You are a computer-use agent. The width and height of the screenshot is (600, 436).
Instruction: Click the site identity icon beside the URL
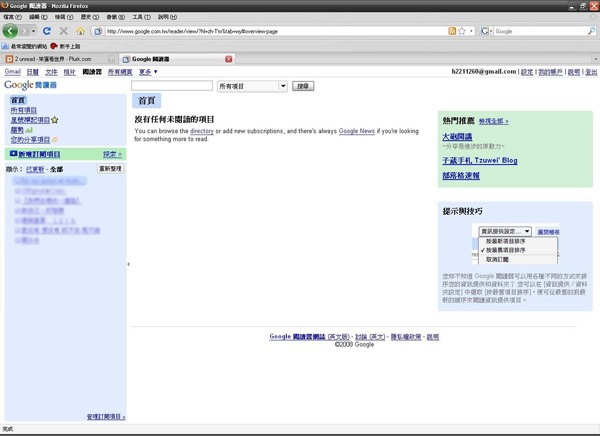98,31
